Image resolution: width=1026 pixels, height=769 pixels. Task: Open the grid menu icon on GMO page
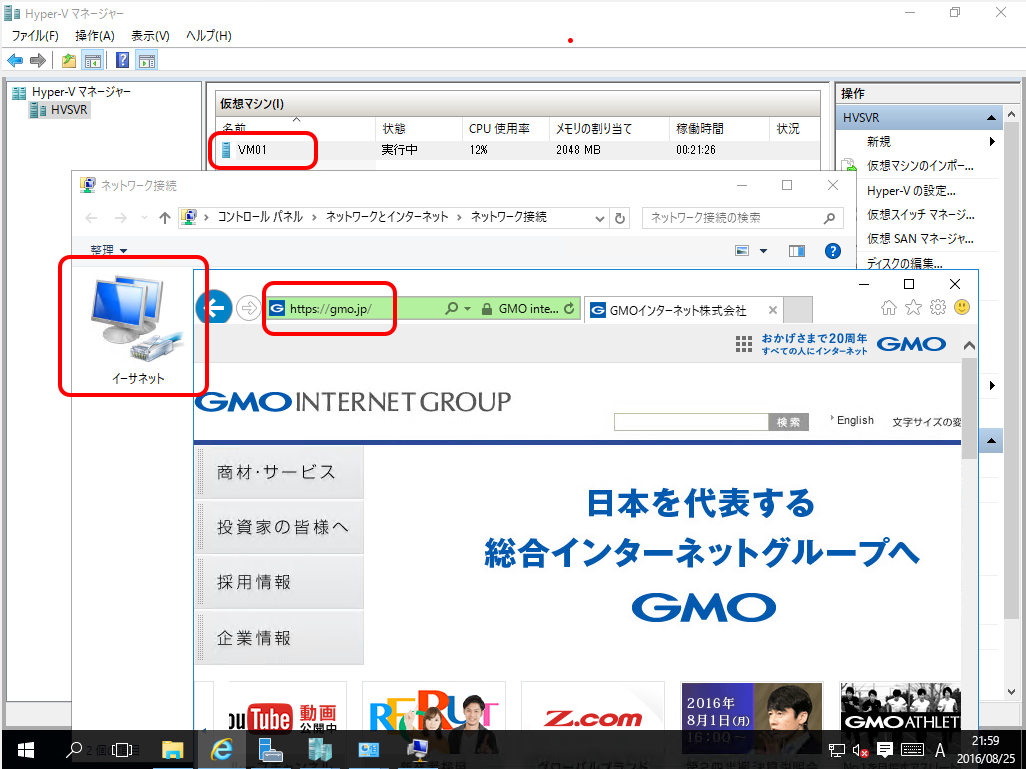point(743,344)
